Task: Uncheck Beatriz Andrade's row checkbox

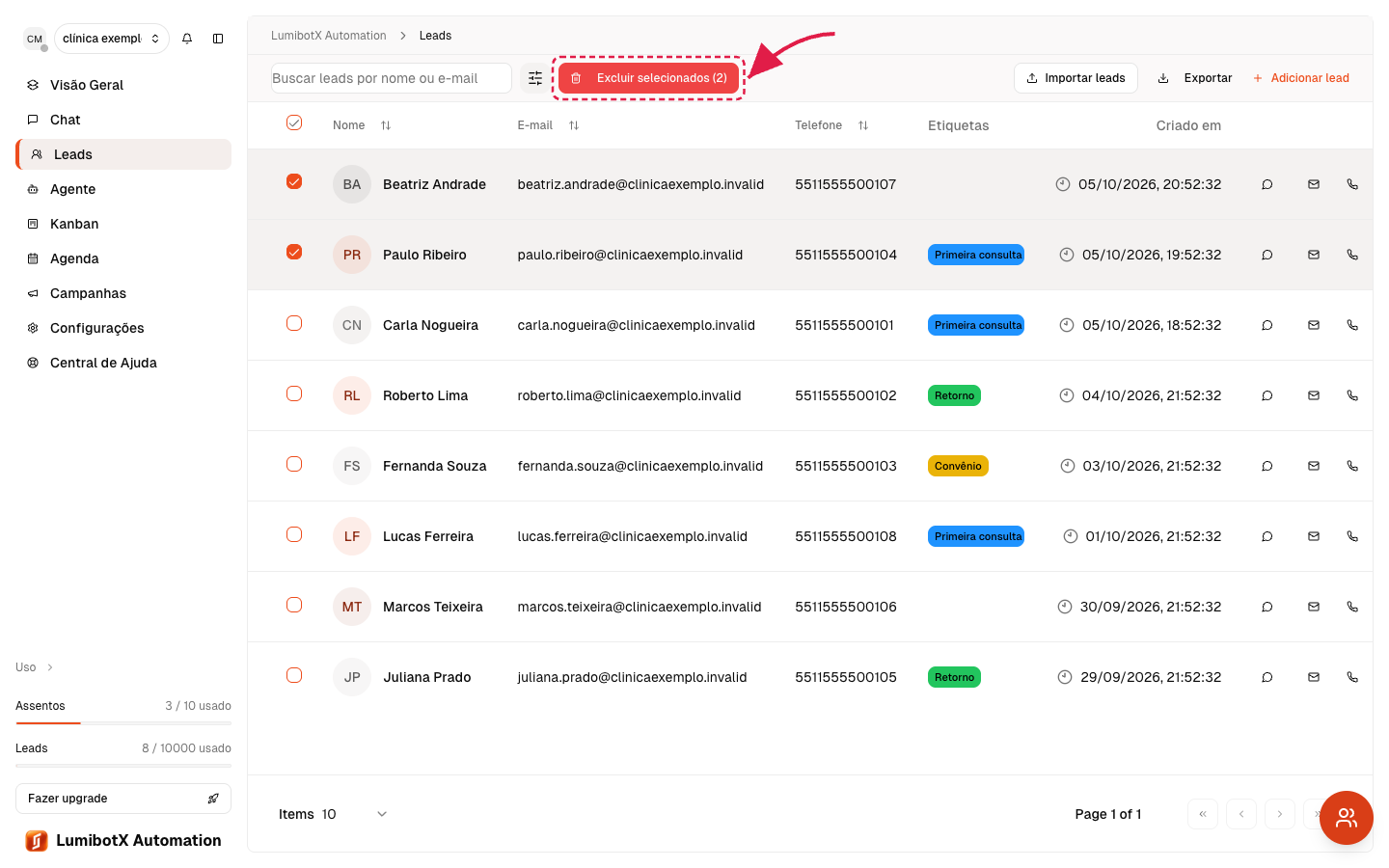Action: pos(294,181)
